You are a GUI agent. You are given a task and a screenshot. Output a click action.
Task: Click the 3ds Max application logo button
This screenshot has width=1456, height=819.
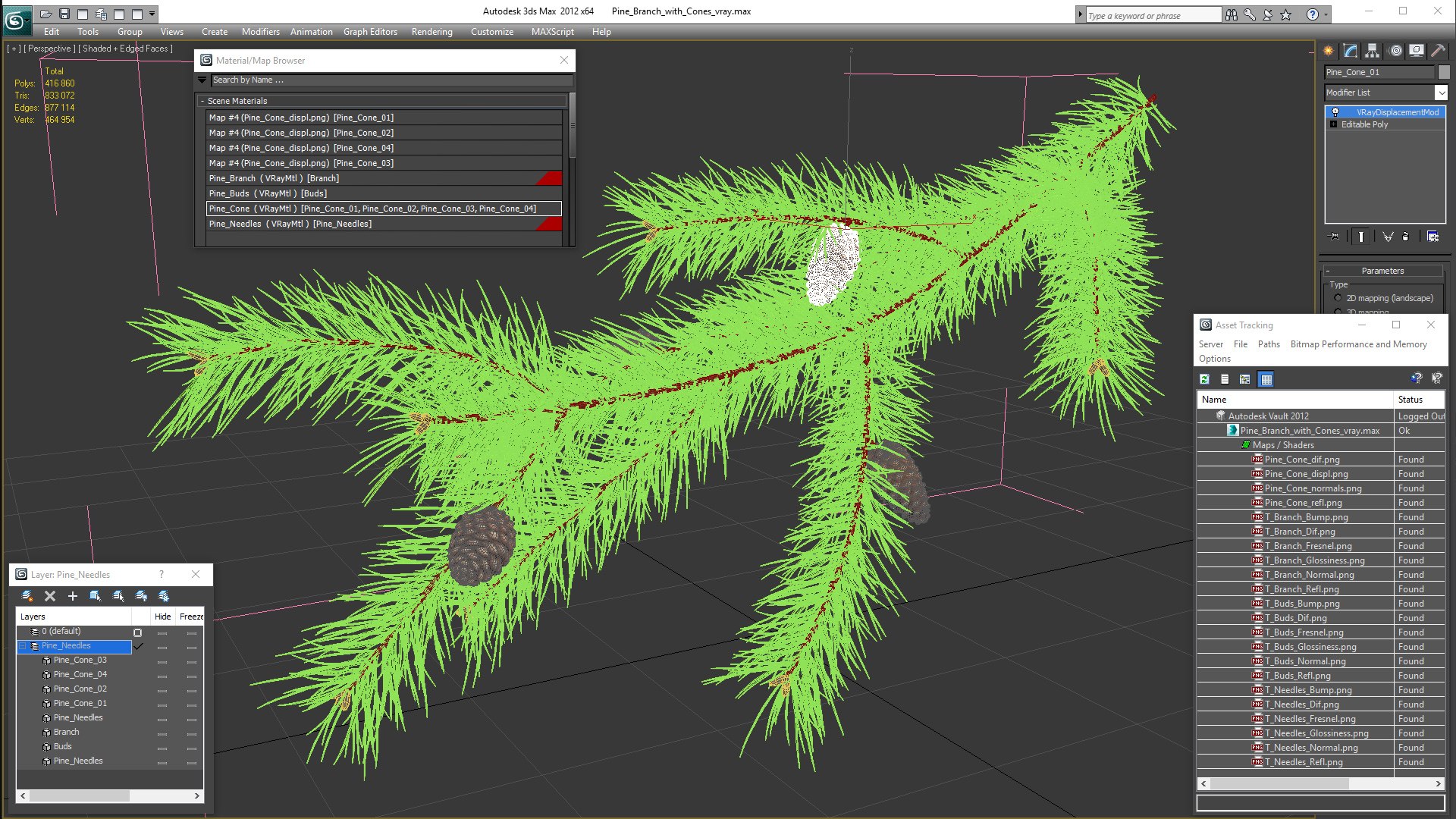click(x=16, y=20)
